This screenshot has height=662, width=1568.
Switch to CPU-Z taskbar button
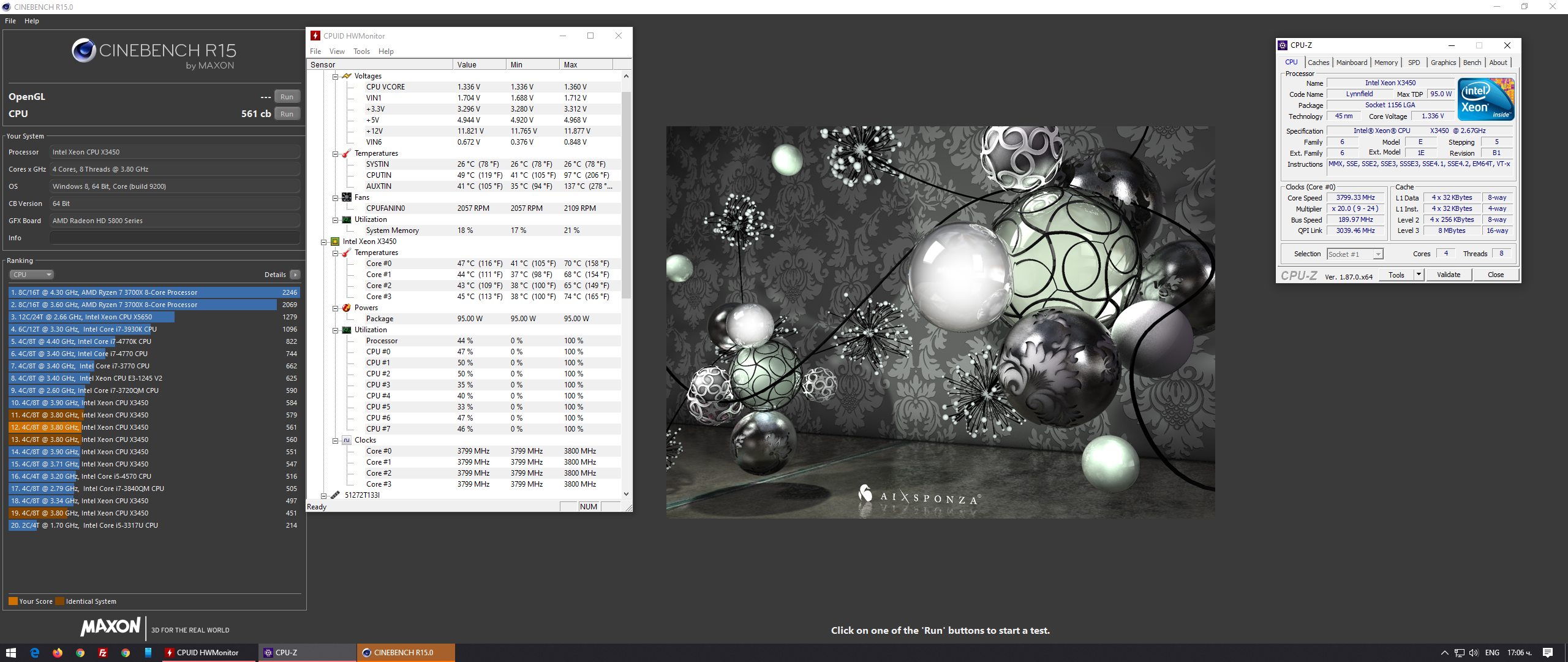(x=306, y=653)
